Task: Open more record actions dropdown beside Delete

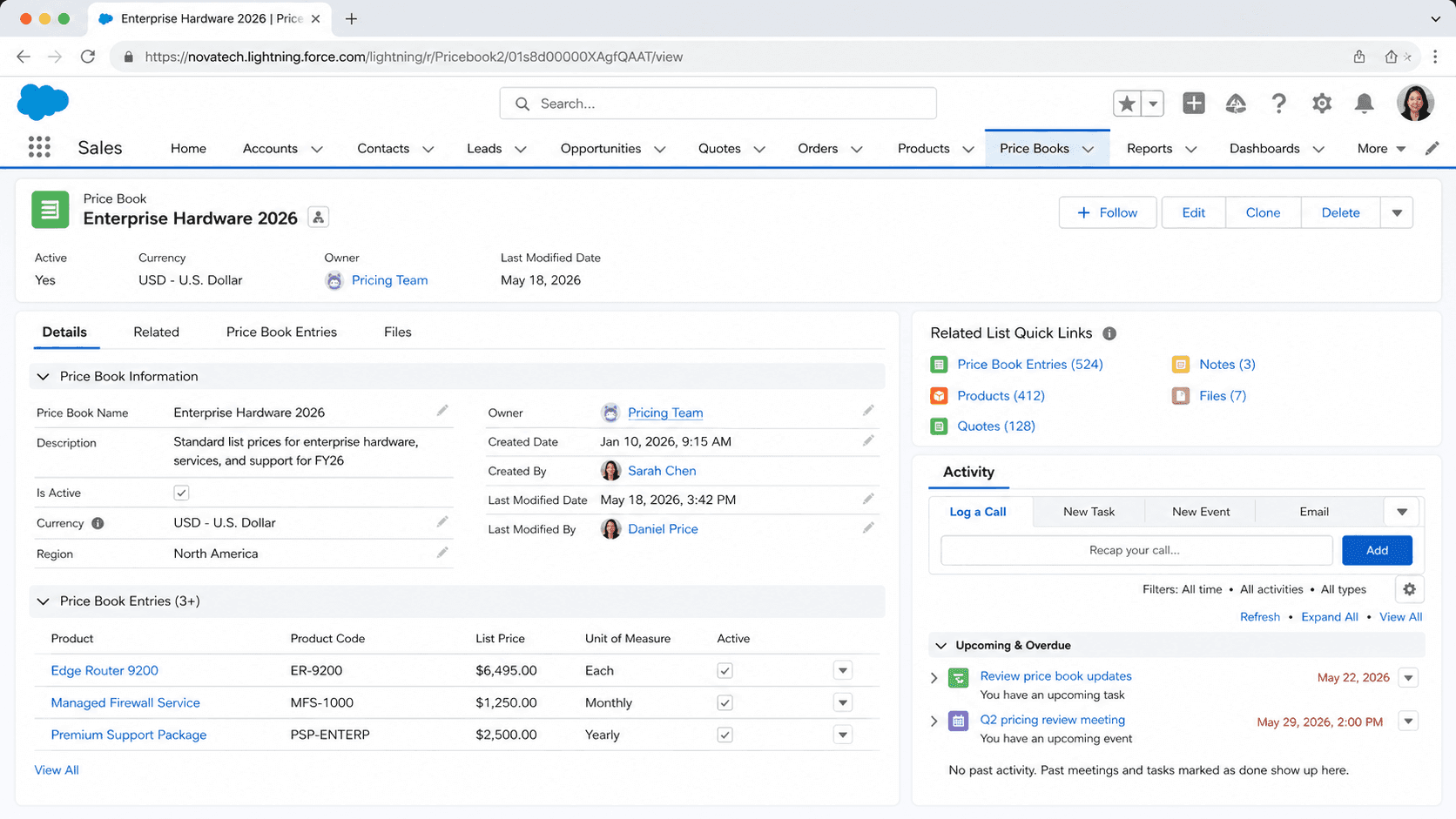Action: coord(1397,212)
